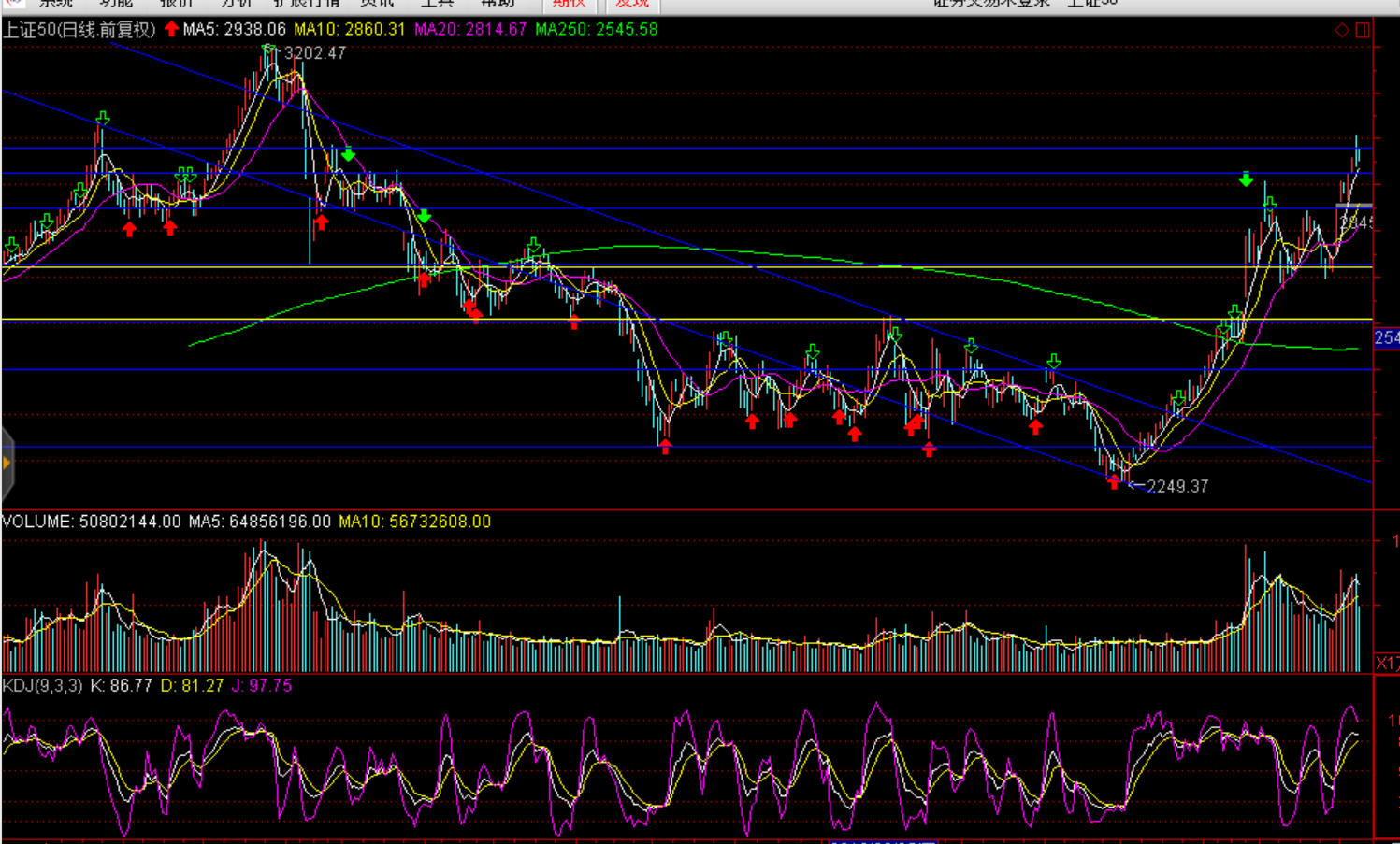The height and width of the screenshot is (844, 1400).
Task: Open the 期权 tab in top bar
Action: pyautogui.click(x=569, y=4)
